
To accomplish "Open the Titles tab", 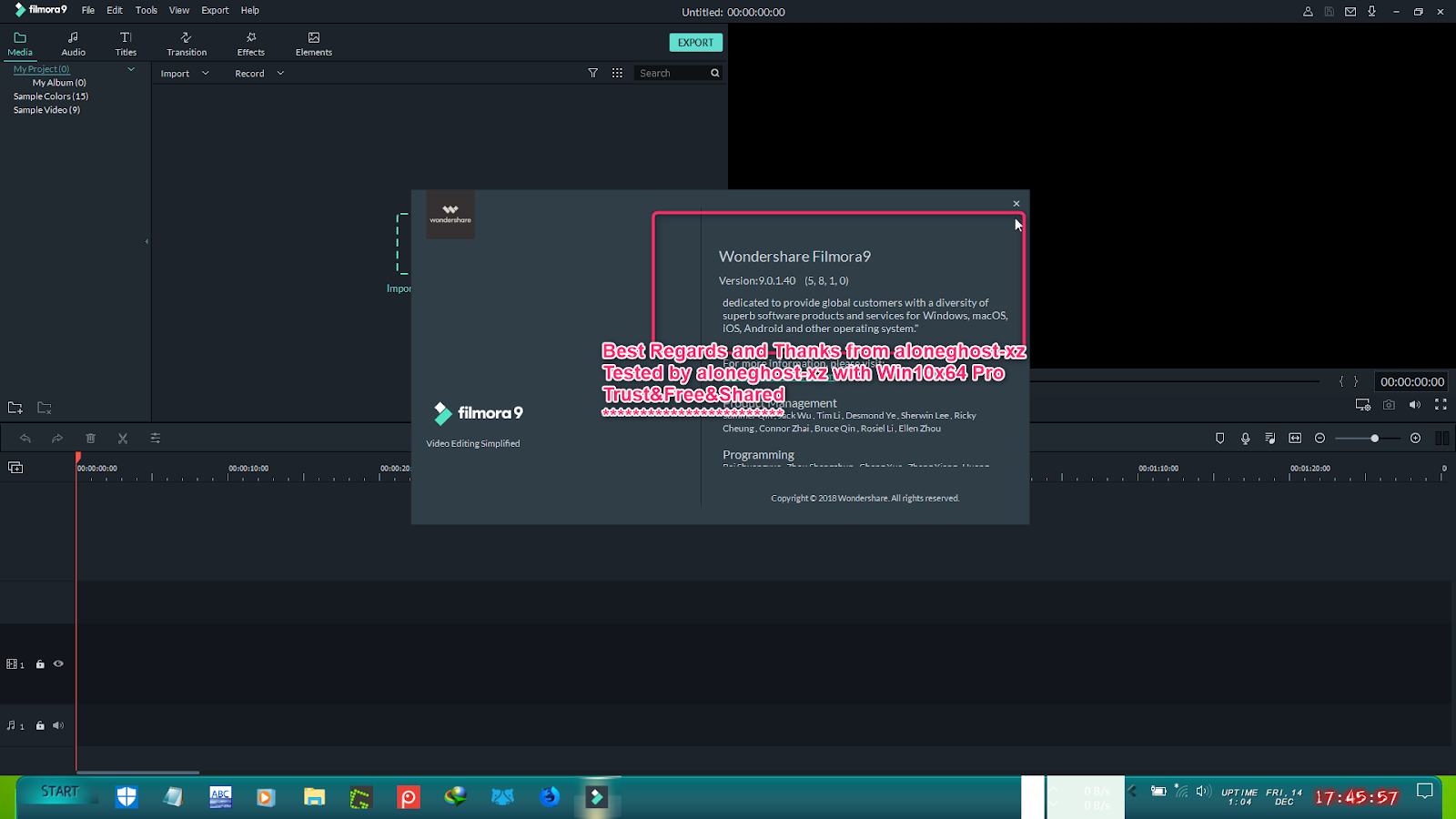I will (126, 44).
